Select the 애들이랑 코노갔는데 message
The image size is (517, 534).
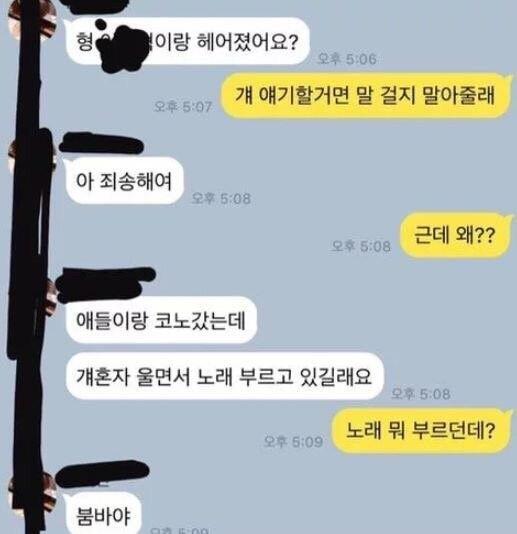coord(161,320)
